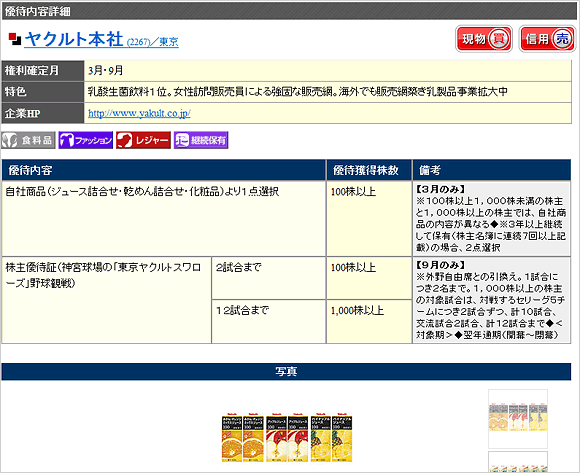Open the large juice pack photo
This screenshot has height=473, width=580.
(287, 437)
